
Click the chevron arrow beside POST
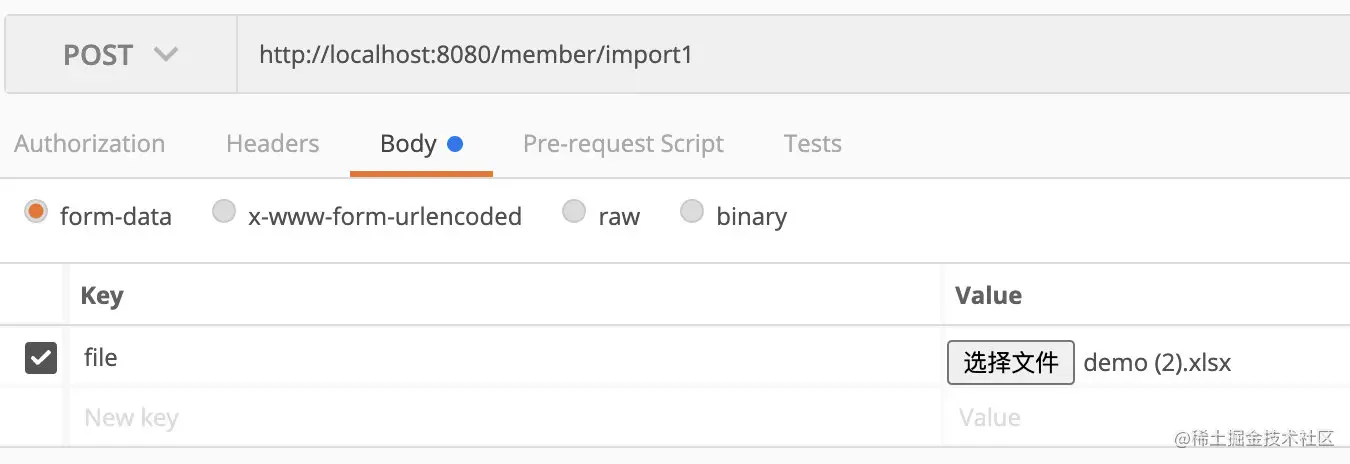(x=166, y=55)
